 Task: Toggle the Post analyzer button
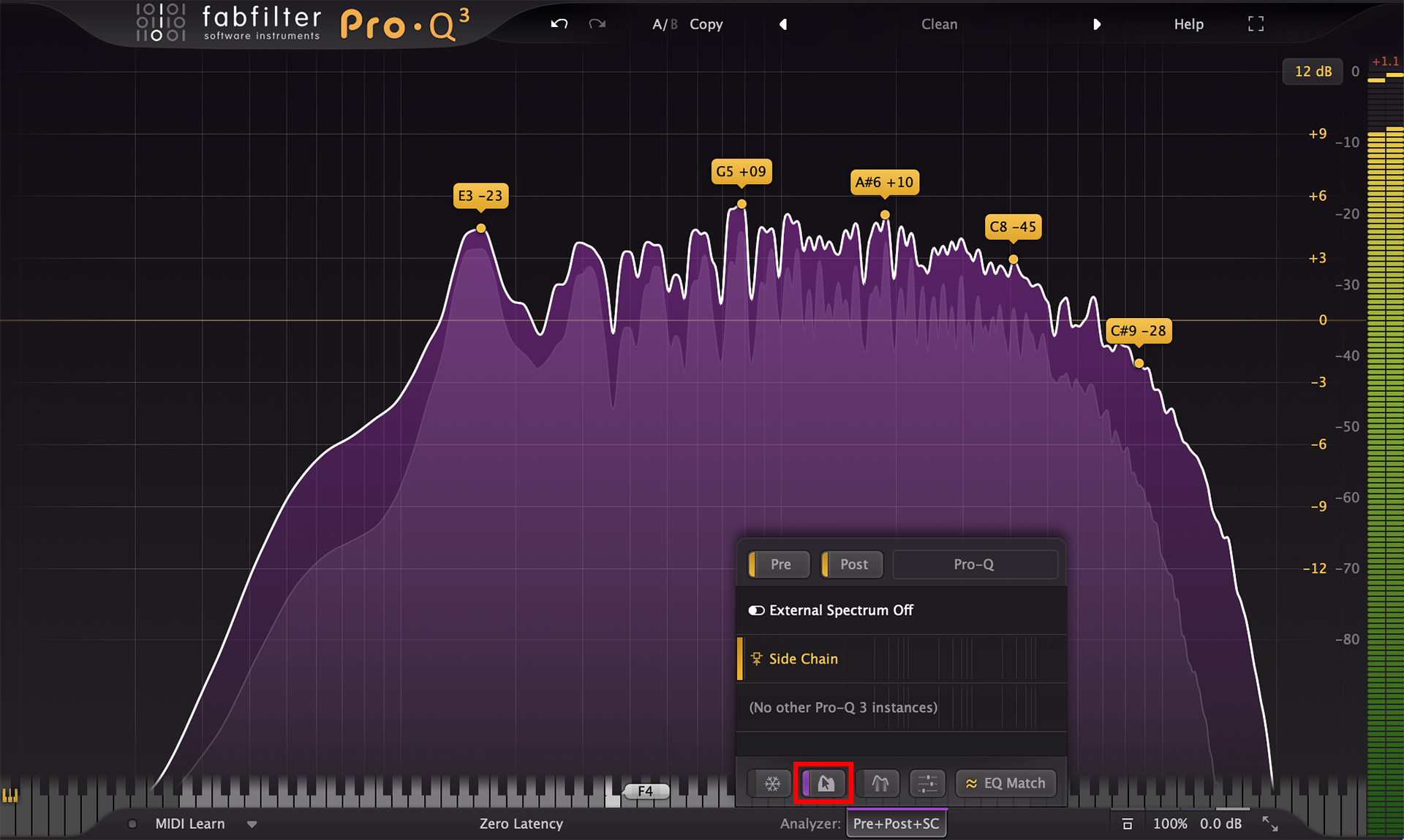click(852, 564)
